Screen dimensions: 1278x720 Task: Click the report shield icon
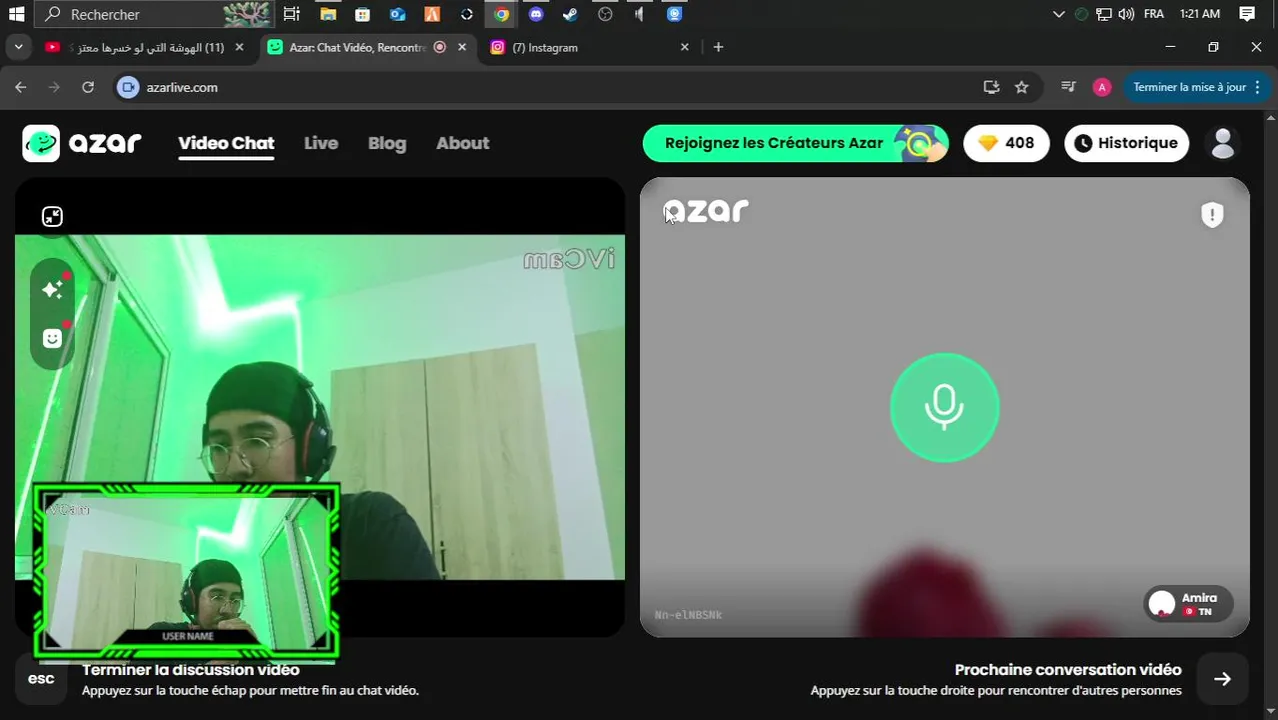pos(1212,214)
